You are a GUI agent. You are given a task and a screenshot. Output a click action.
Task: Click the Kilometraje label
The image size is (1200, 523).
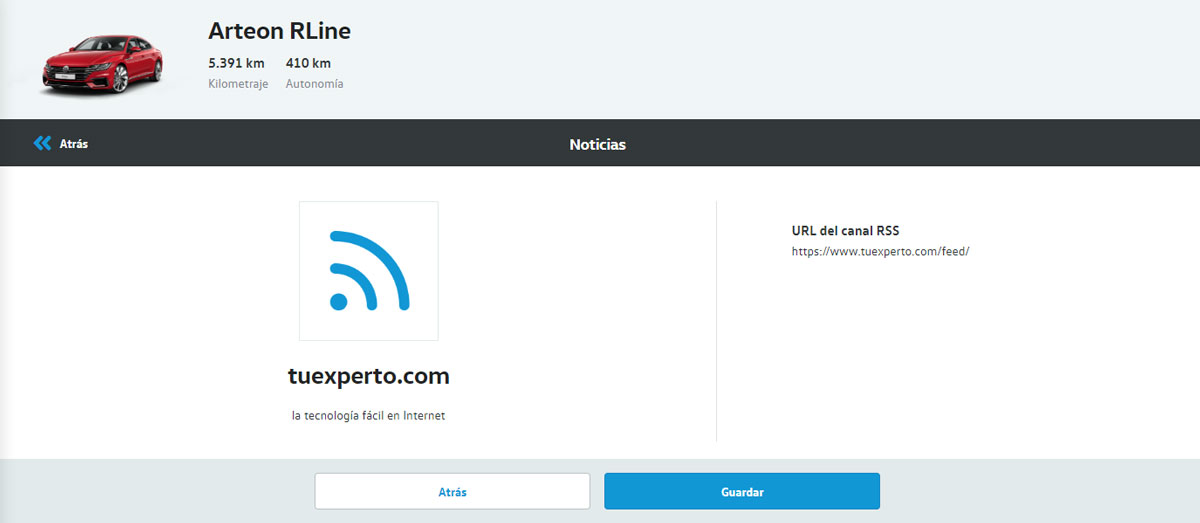point(238,84)
